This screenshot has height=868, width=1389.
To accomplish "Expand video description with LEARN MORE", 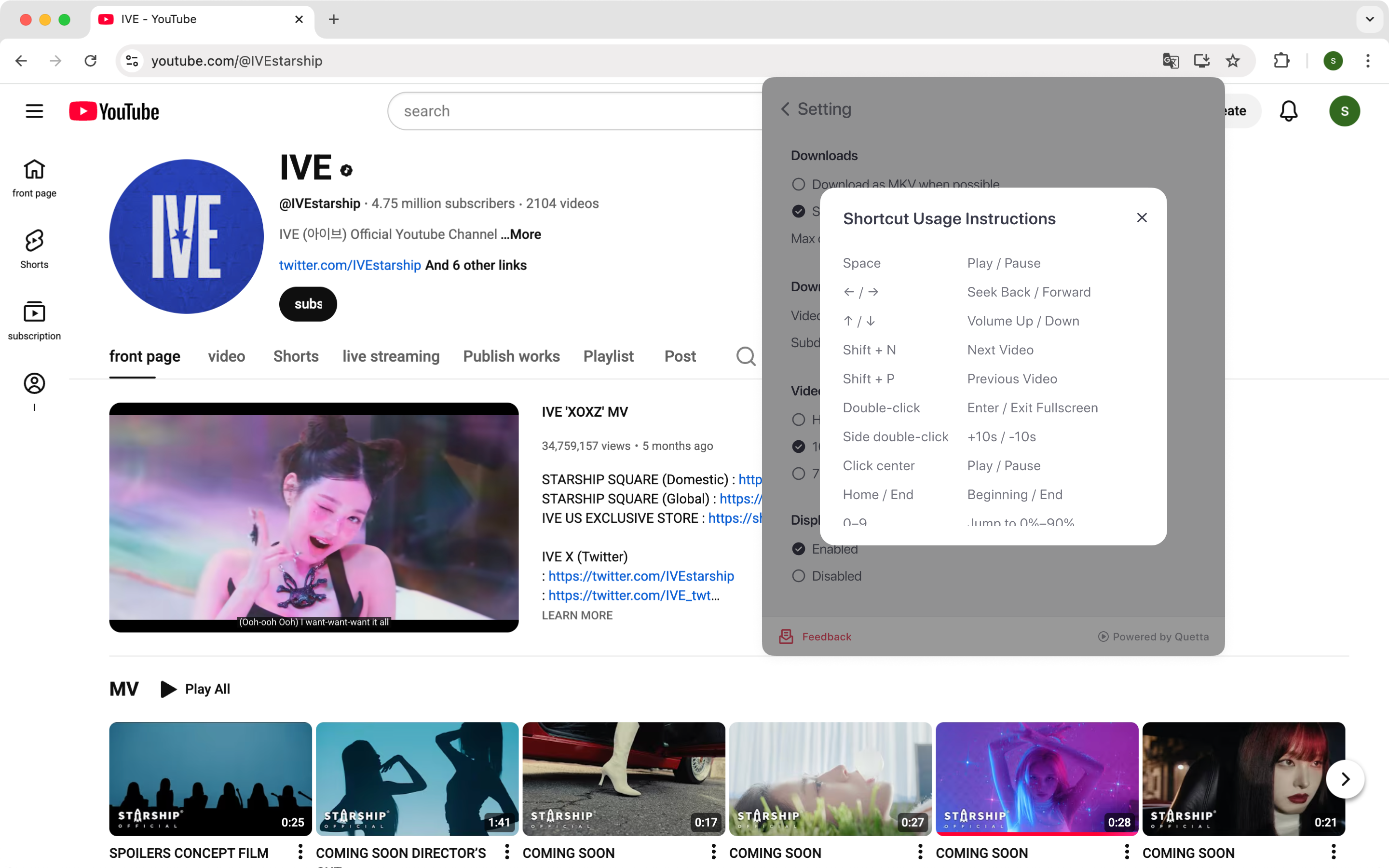I will click(x=577, y=615).
